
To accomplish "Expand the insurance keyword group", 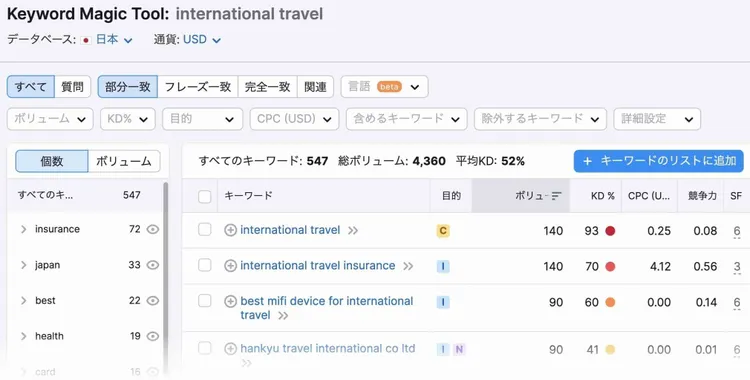I will 23,229.
